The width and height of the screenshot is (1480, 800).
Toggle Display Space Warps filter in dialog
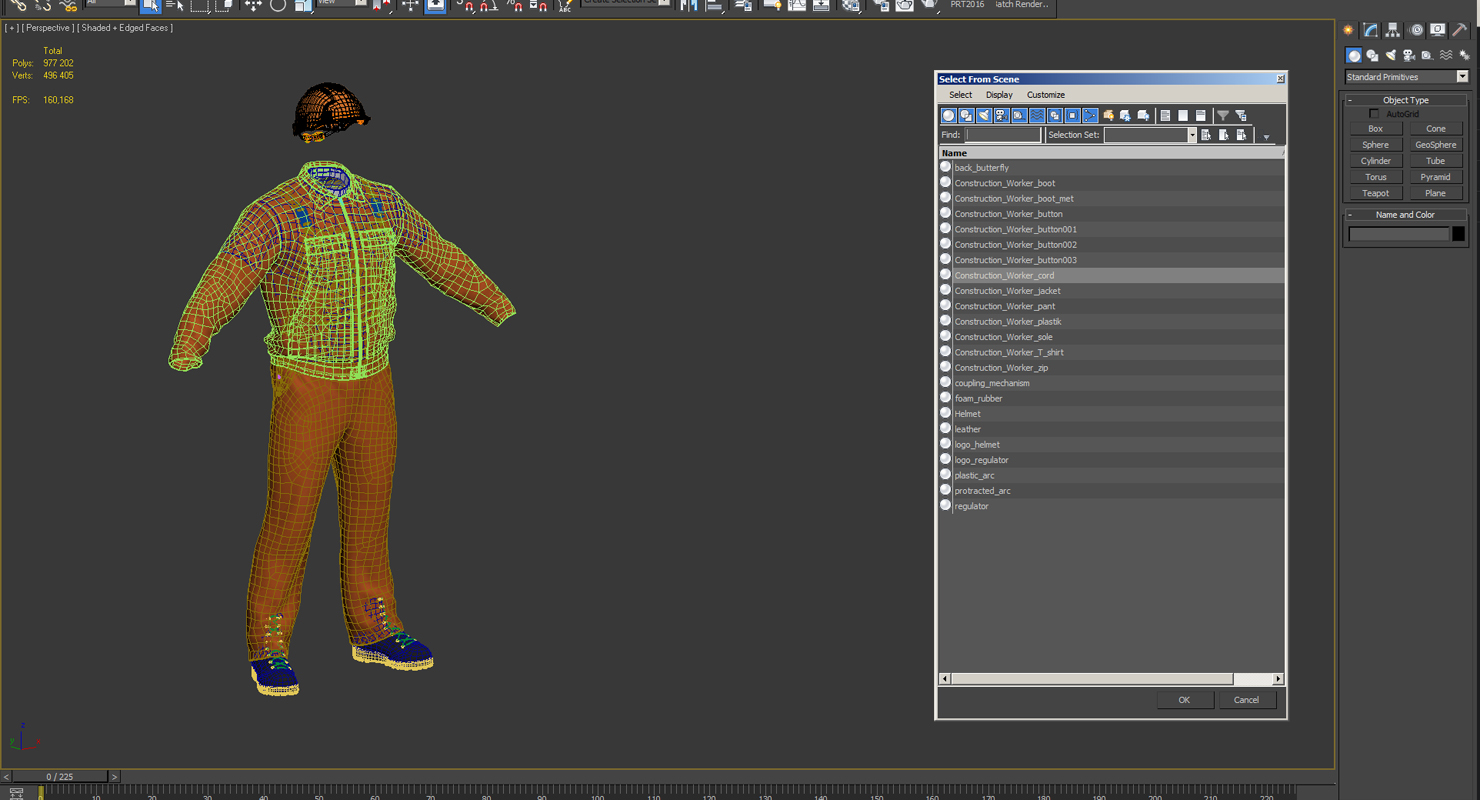(1037, 116)
